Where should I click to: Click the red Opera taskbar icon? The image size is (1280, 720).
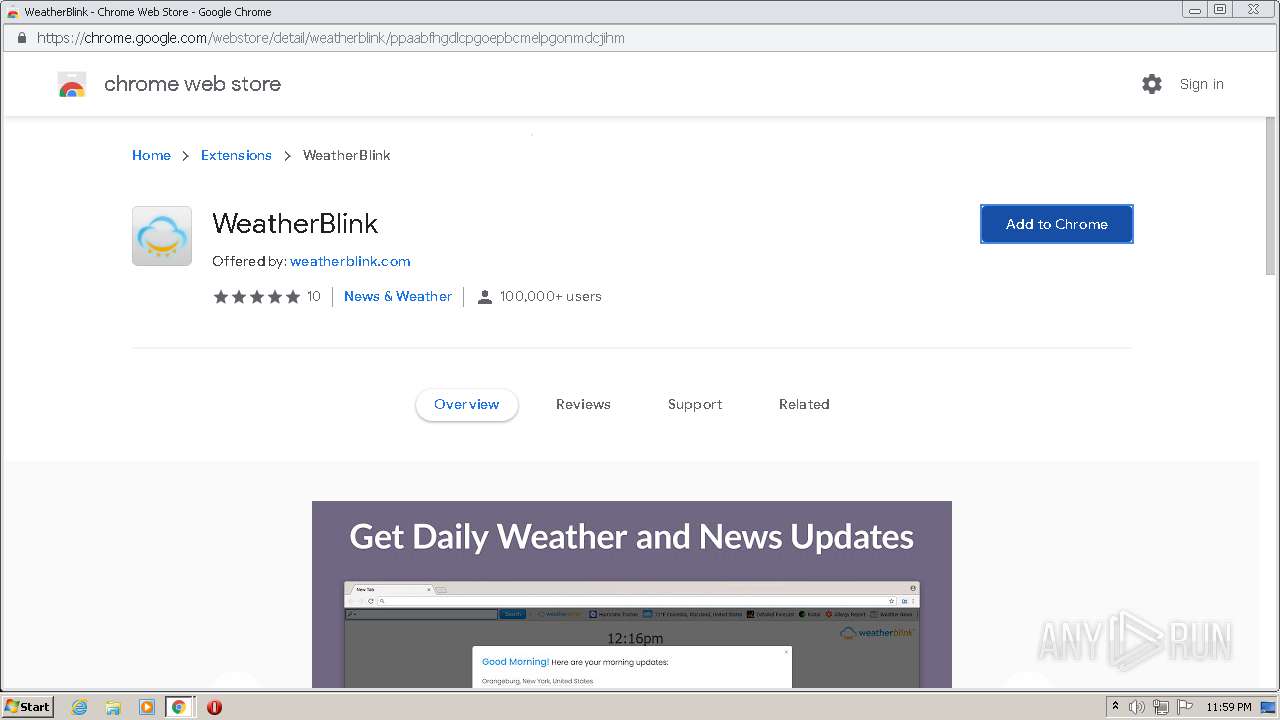coord(214,707)
